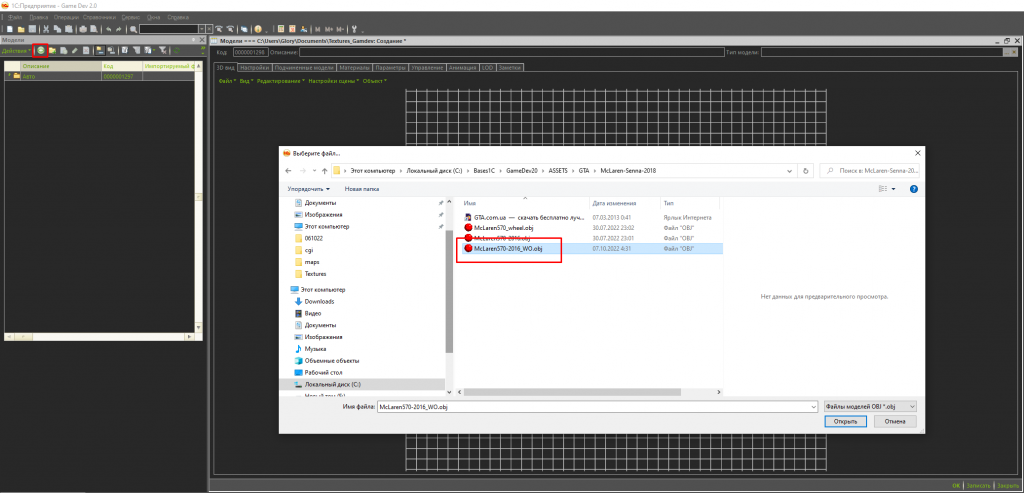Click the Имя файла input field
The image size is (1024, 493).
[590, 407]
